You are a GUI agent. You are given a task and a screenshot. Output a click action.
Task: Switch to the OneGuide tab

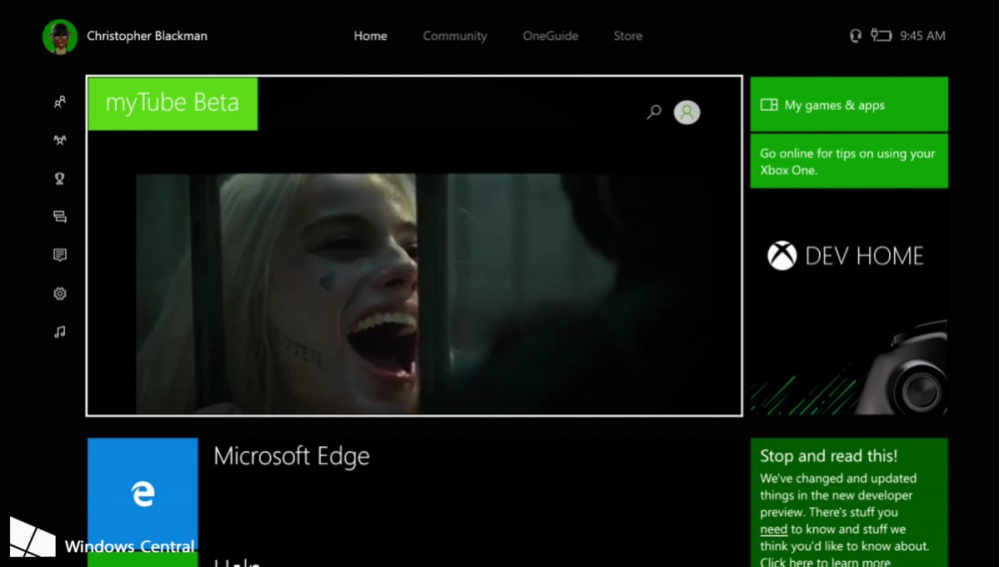[x=550, y=36]
